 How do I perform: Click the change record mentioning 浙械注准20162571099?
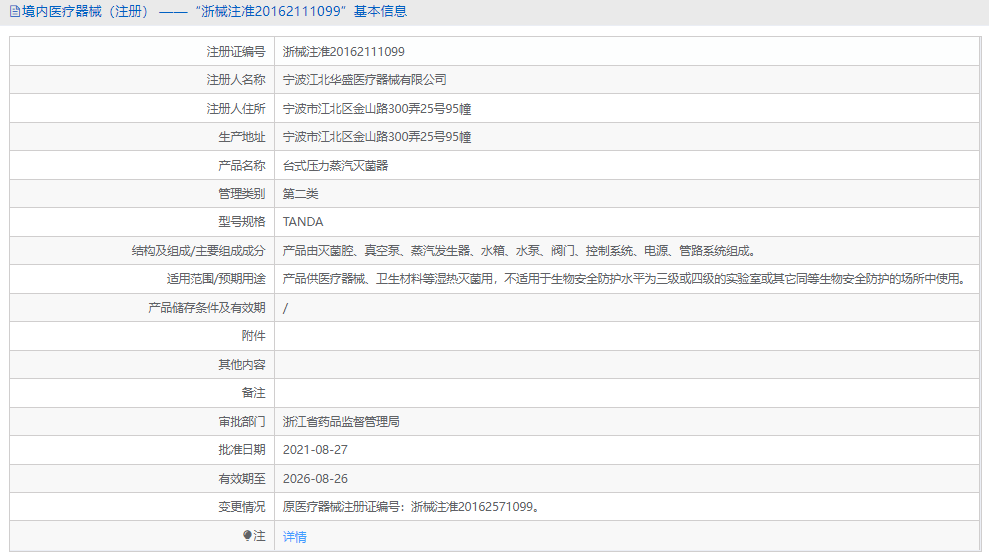(x=411, y=507)
